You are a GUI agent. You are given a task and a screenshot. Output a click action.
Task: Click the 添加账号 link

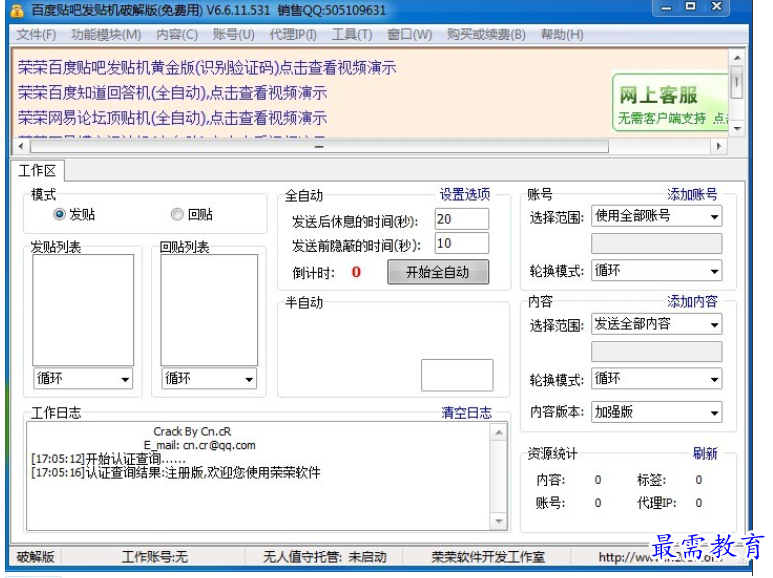692,194
